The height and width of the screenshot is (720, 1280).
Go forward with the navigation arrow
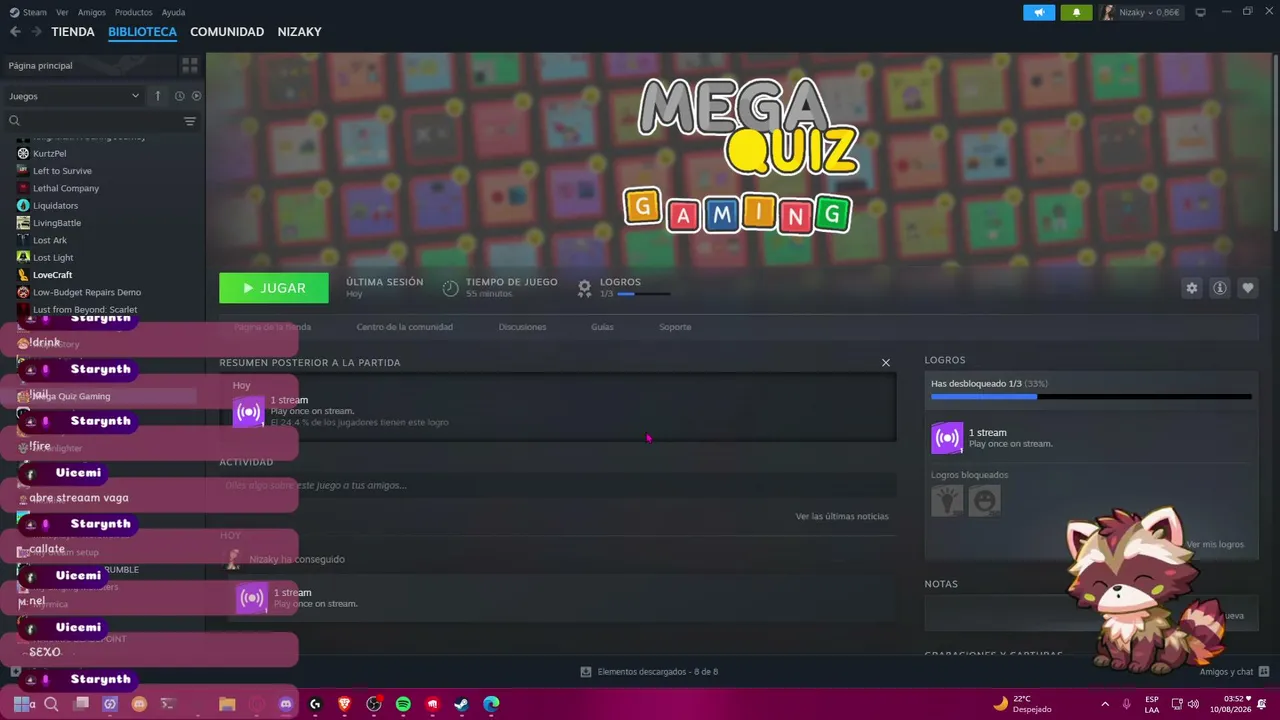click(x=36, y=32)
